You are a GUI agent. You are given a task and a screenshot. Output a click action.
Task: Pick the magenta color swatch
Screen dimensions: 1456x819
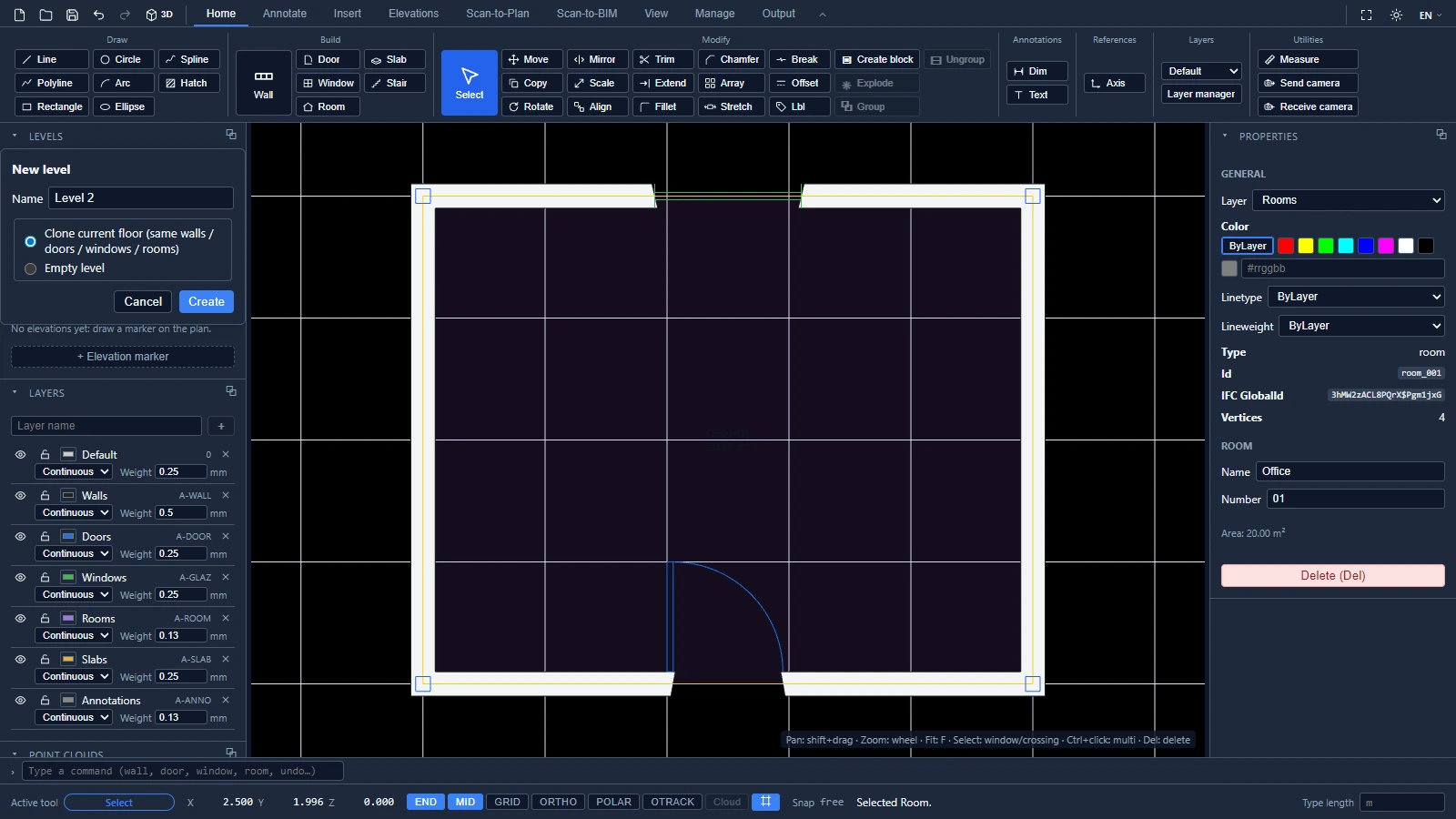click(1386, 246)
